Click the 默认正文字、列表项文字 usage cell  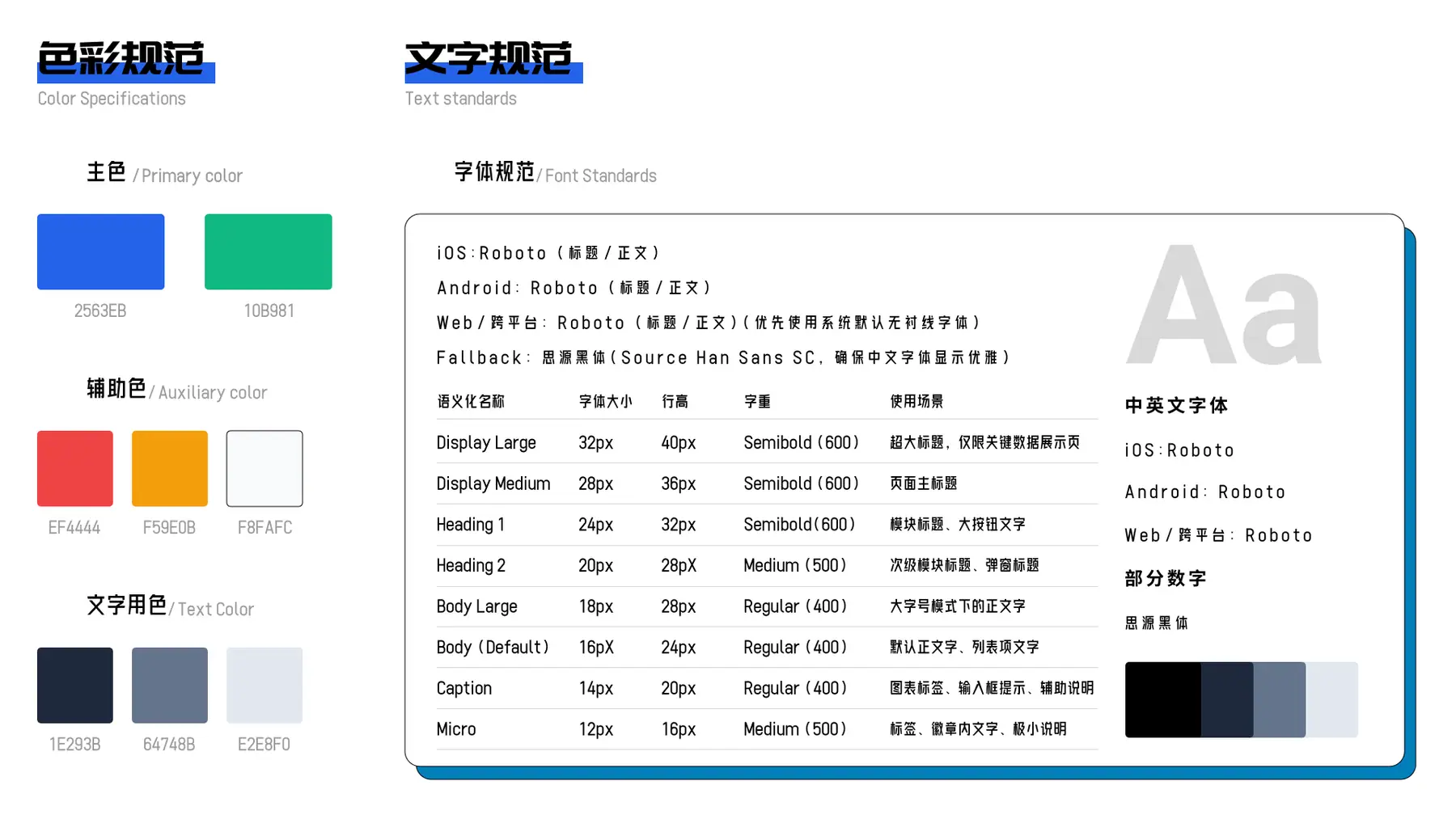964,647
